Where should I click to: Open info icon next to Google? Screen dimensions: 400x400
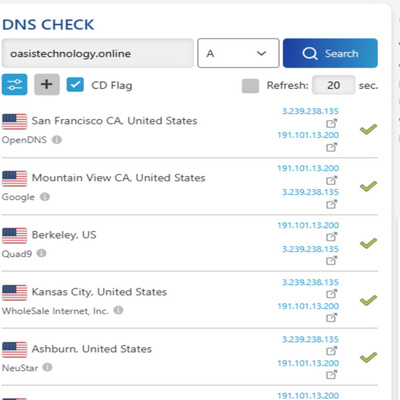pyautogui.click(x=45, y=197)
